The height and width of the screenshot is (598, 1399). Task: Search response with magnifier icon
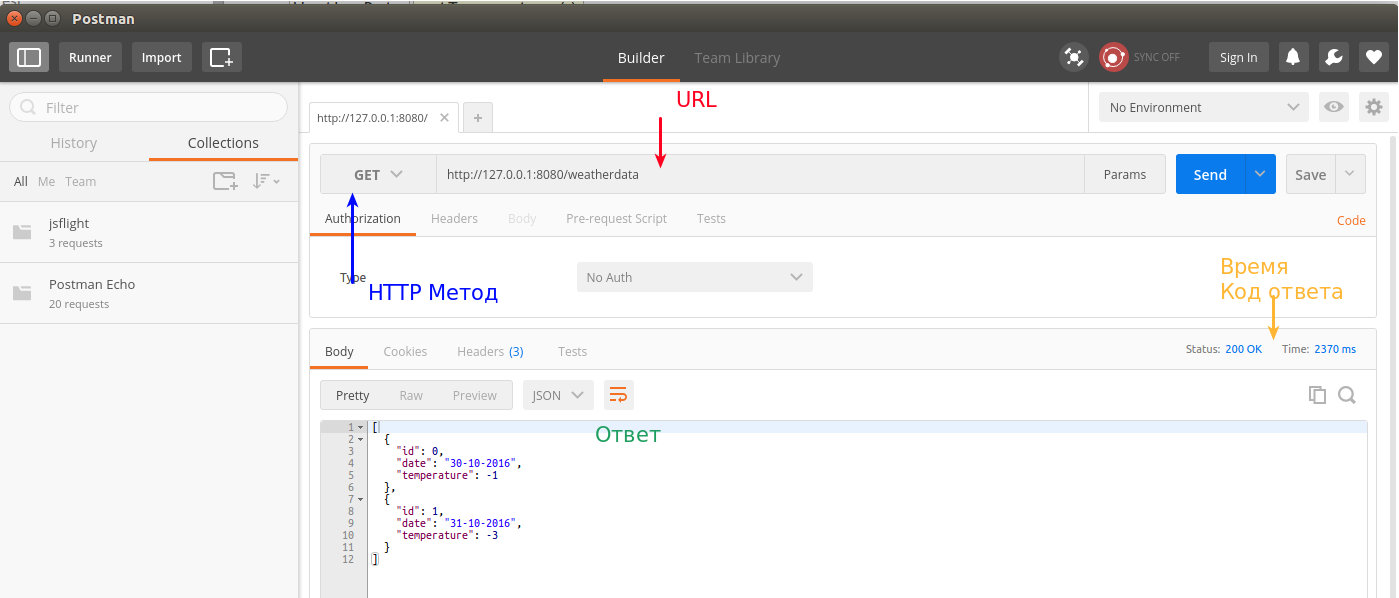click(x=1347, y=395)
